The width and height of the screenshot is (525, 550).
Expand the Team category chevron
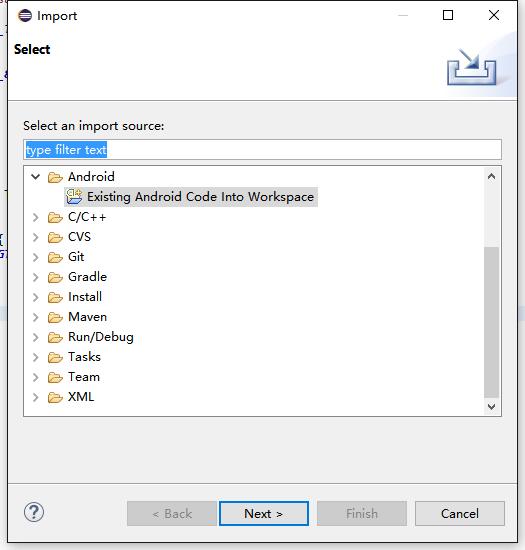[x=35, y=377]
